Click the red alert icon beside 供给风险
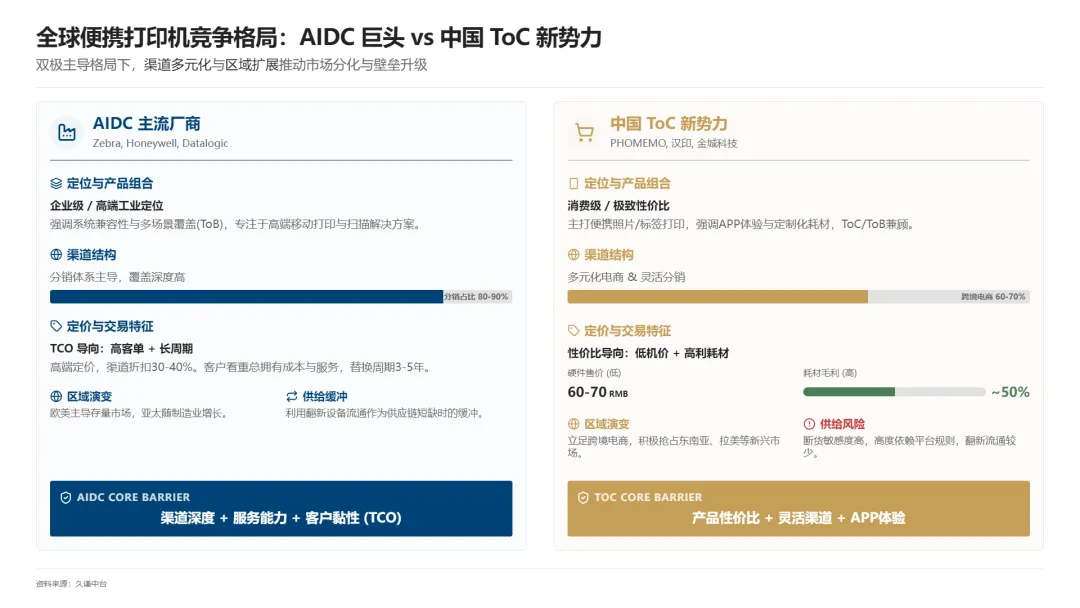This screenshot has width=1080, height=608. click(x=810, y=423)
